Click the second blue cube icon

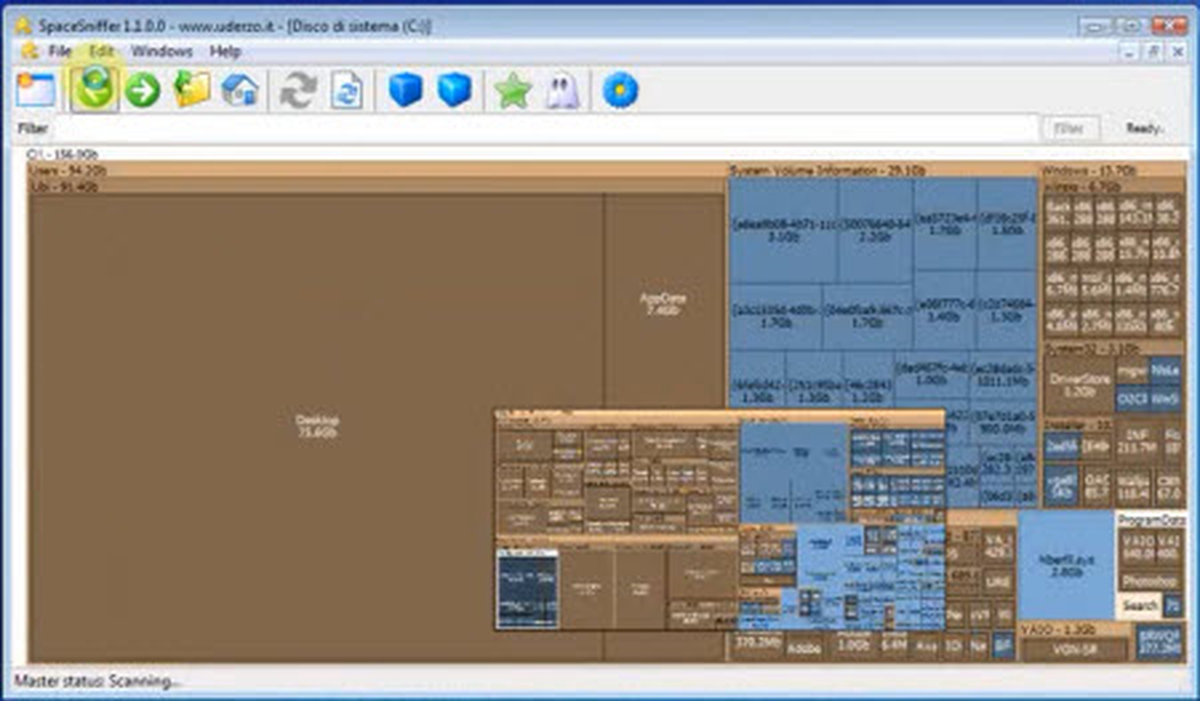pos(454,90)
